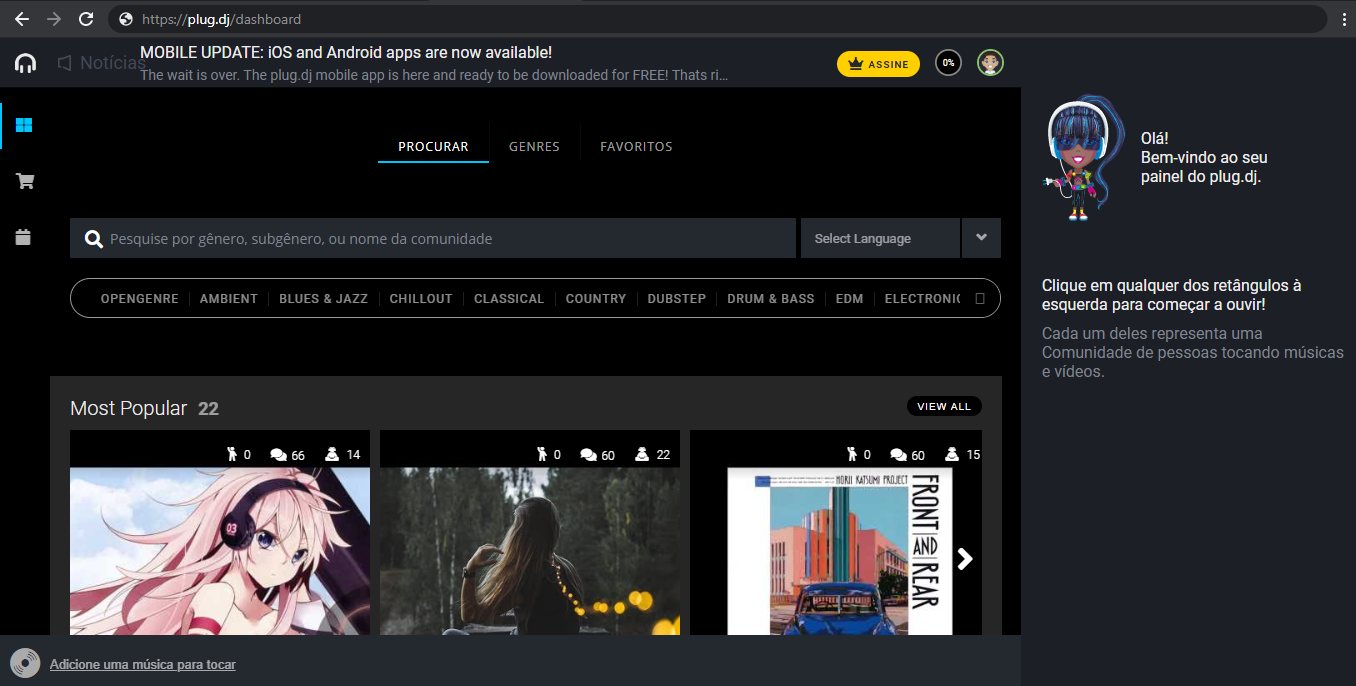Select the CHILLOUT genre
Screen dimensions: 1356x686
point(421,299)
